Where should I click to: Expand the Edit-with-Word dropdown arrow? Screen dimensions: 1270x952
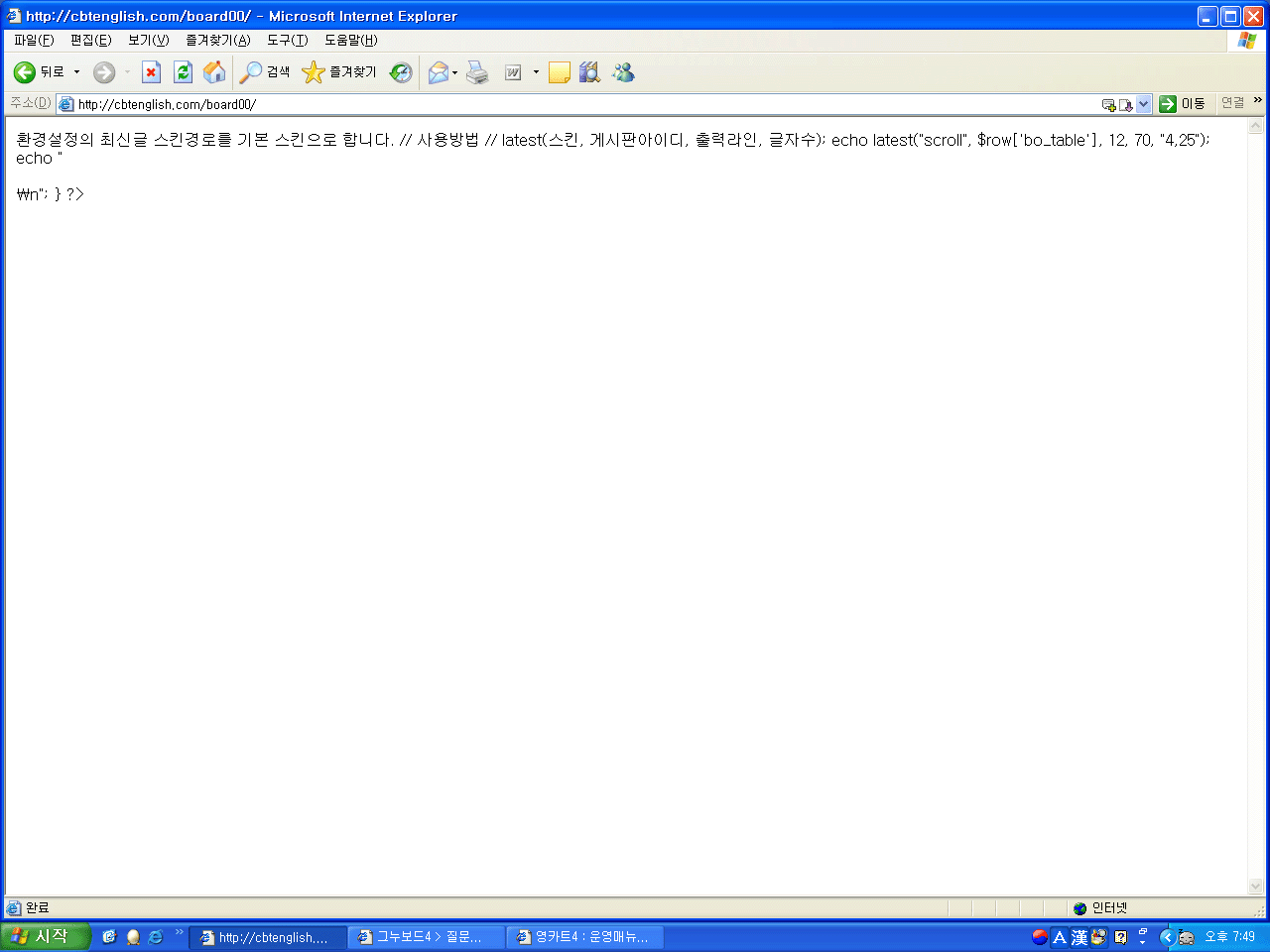click(536, 72)
